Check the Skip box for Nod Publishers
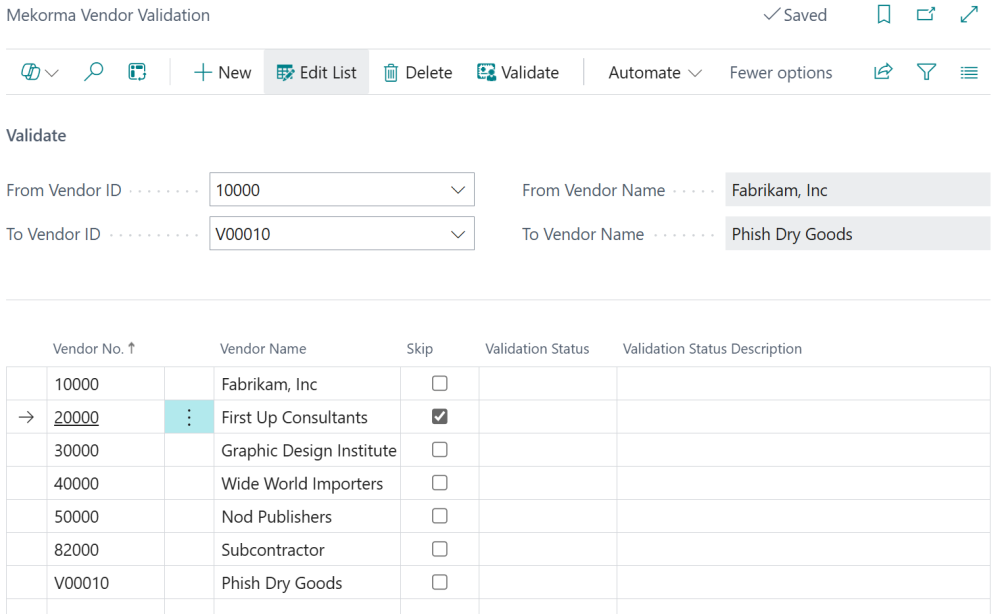This screenshot has height=614, width=1000. 439,516
